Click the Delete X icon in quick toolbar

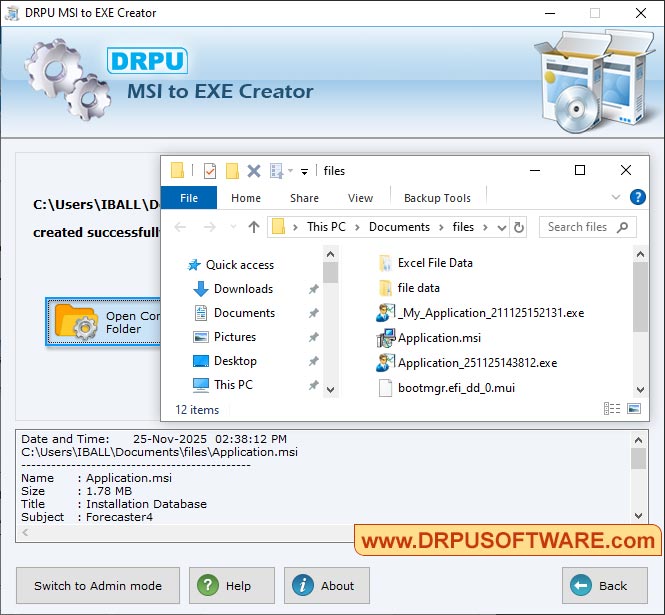click(x=254, y=171)
